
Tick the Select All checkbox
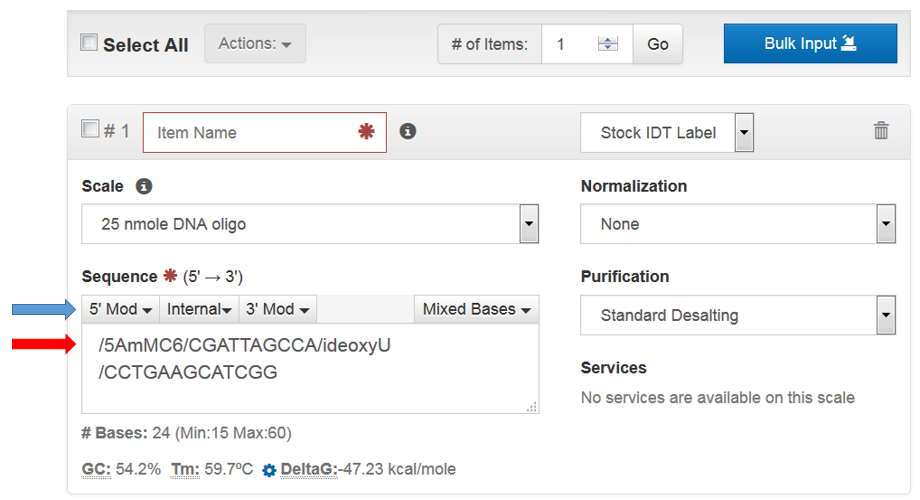[x=89, y=43]
